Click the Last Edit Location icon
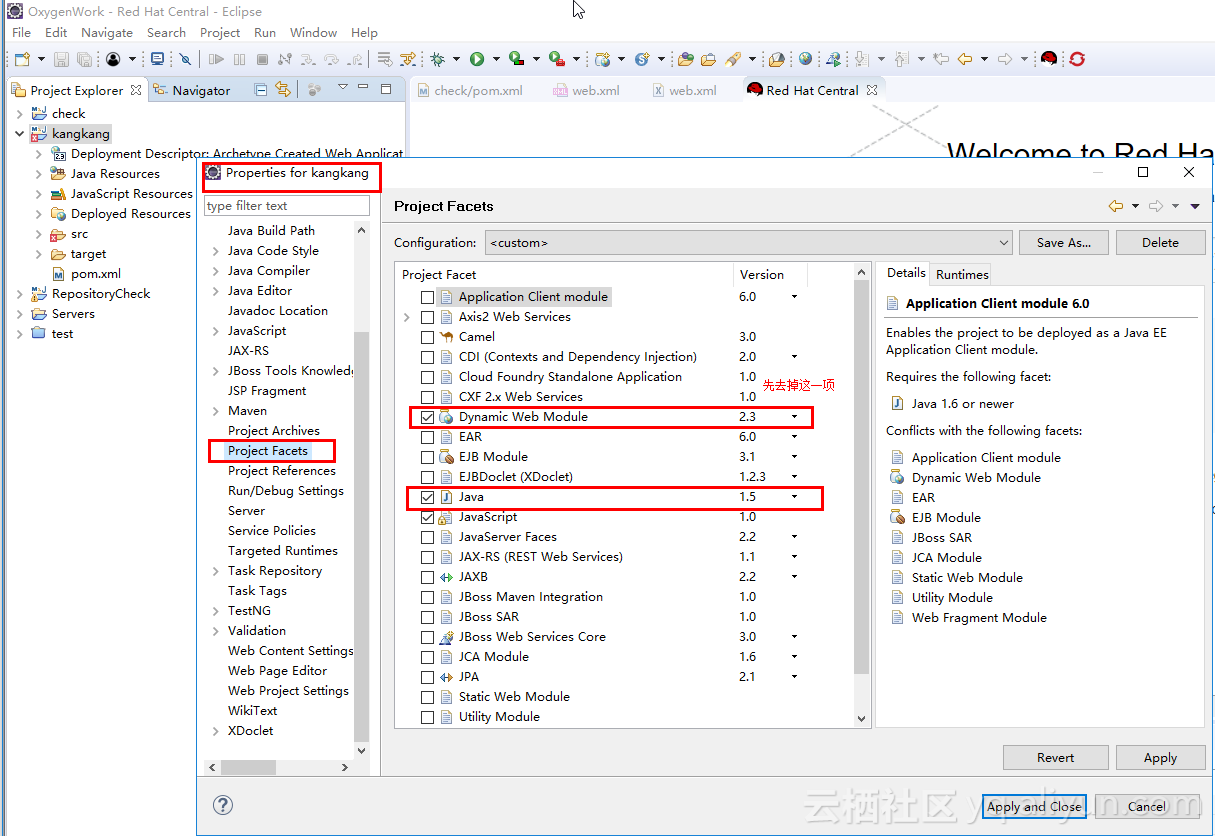 pyautogui.click(x=940, y=59)
